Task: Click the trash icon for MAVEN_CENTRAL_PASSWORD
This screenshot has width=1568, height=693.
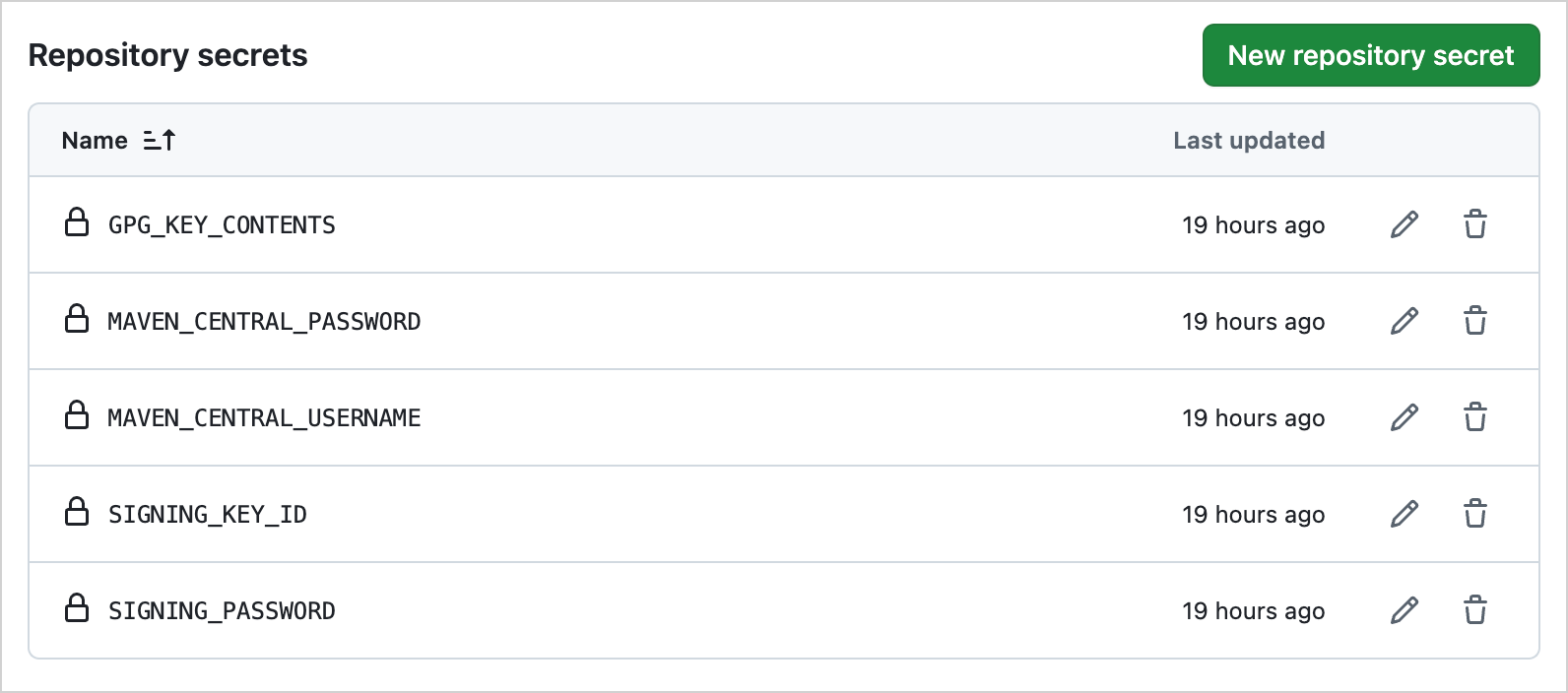Action: coord(1475,321)
